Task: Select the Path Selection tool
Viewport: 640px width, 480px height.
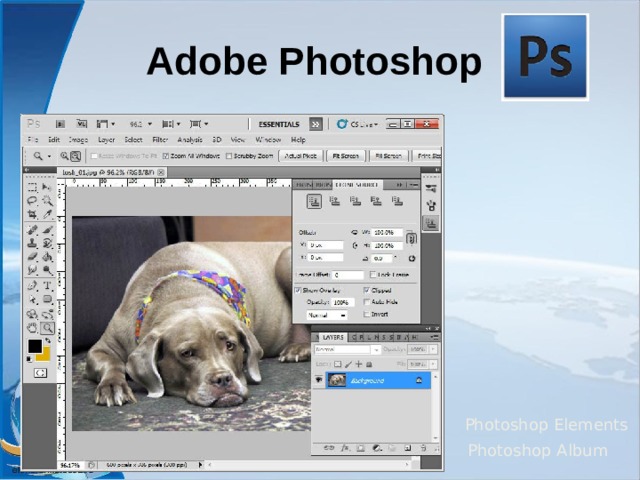Action: (x=32, y=300)
